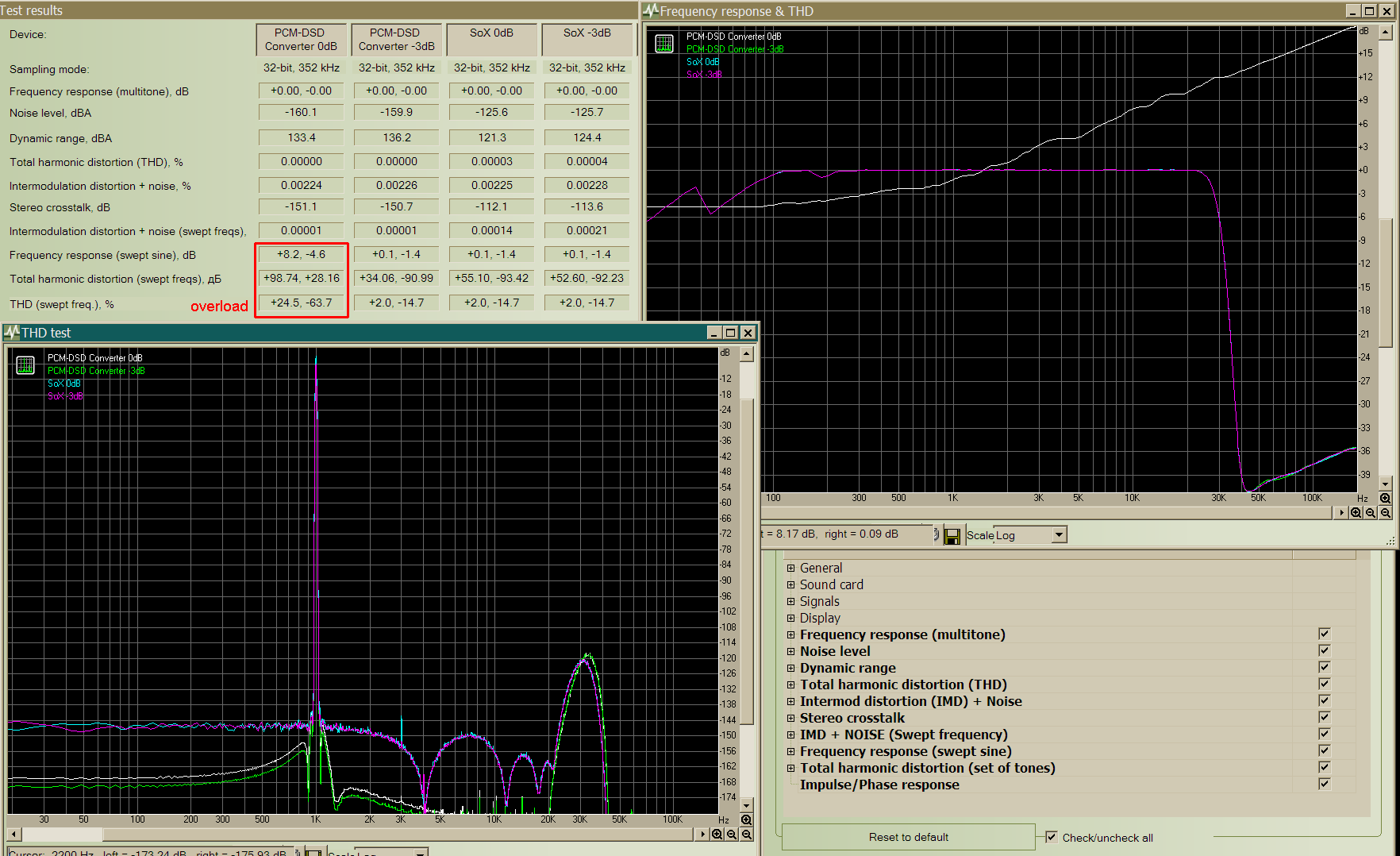This screenshot has width=1400, height=856.
Task: Click dynamic range value 136.2
Action: click(x=396, y=138)
